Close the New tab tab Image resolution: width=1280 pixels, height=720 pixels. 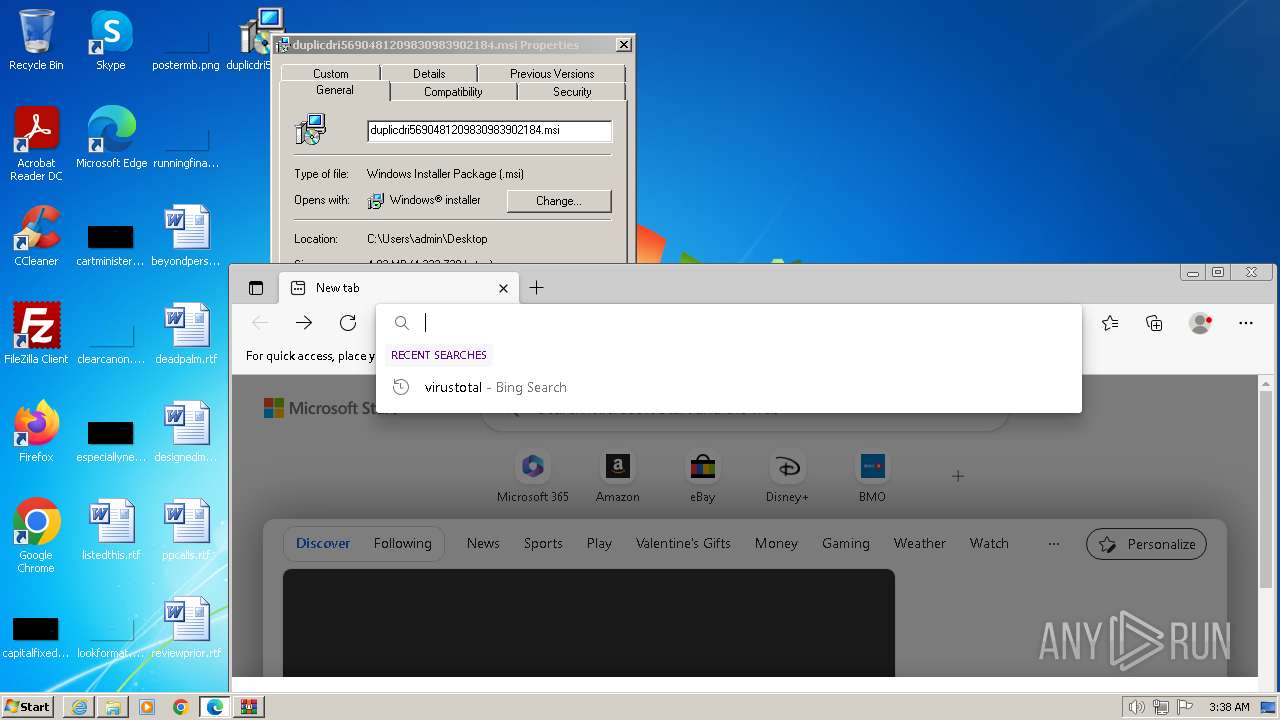[x=503, y=288]
